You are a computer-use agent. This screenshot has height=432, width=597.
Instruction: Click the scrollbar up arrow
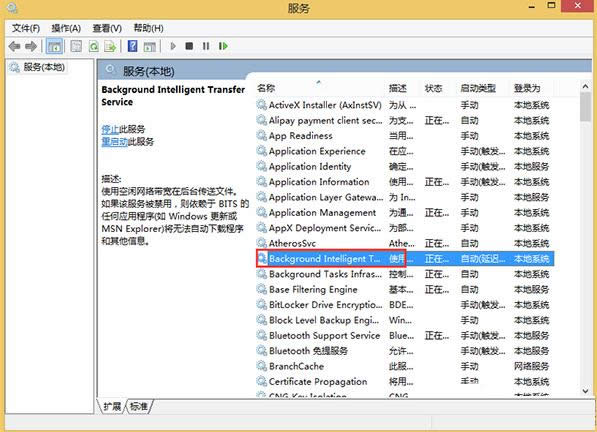(x=586, y=86)
